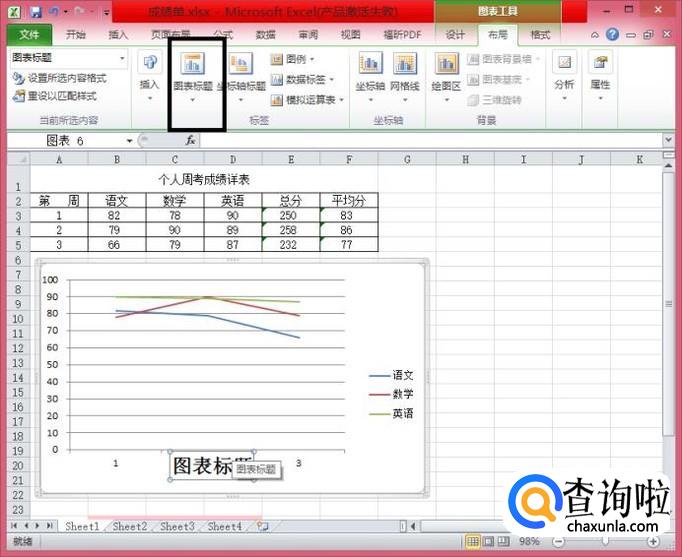Click the 图表标题 (Chart Title) ribbon button
This screenshot has height=557, width=682.
click(x=192, y=75)
